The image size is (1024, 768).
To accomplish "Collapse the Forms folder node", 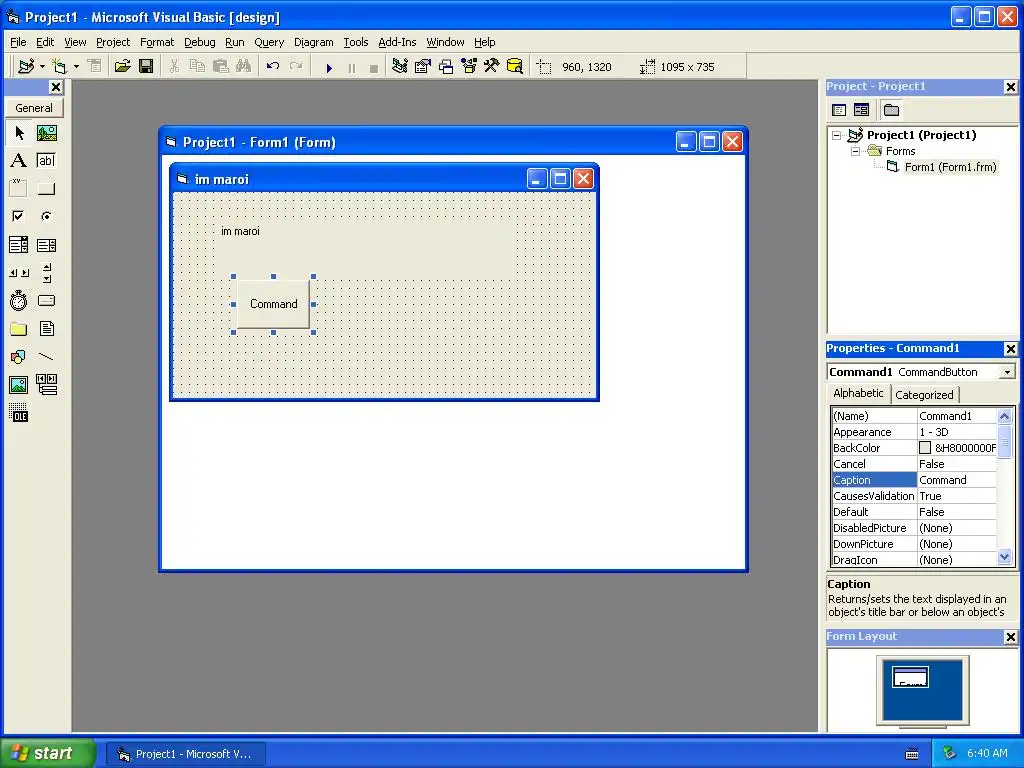I will [x=856, y=151].
